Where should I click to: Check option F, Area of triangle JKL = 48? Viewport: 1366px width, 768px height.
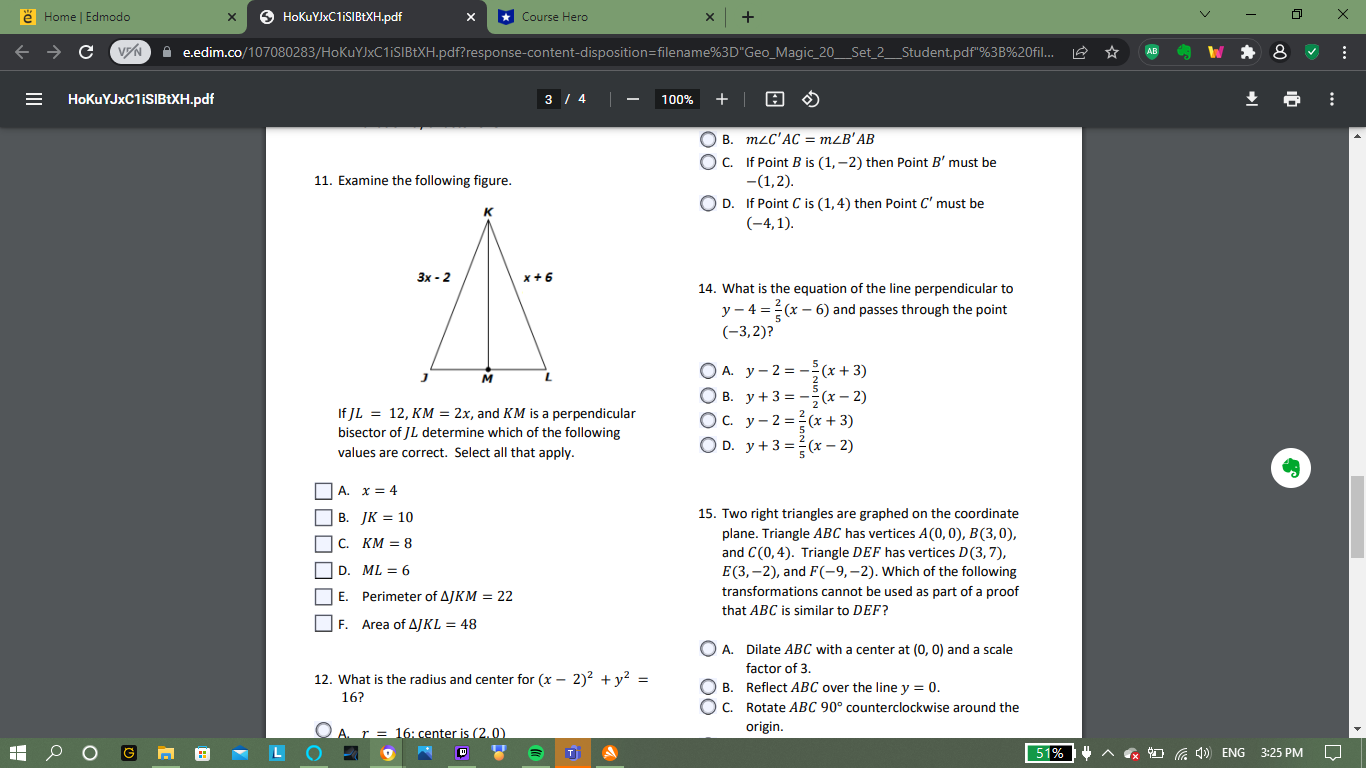click(323, 623)
